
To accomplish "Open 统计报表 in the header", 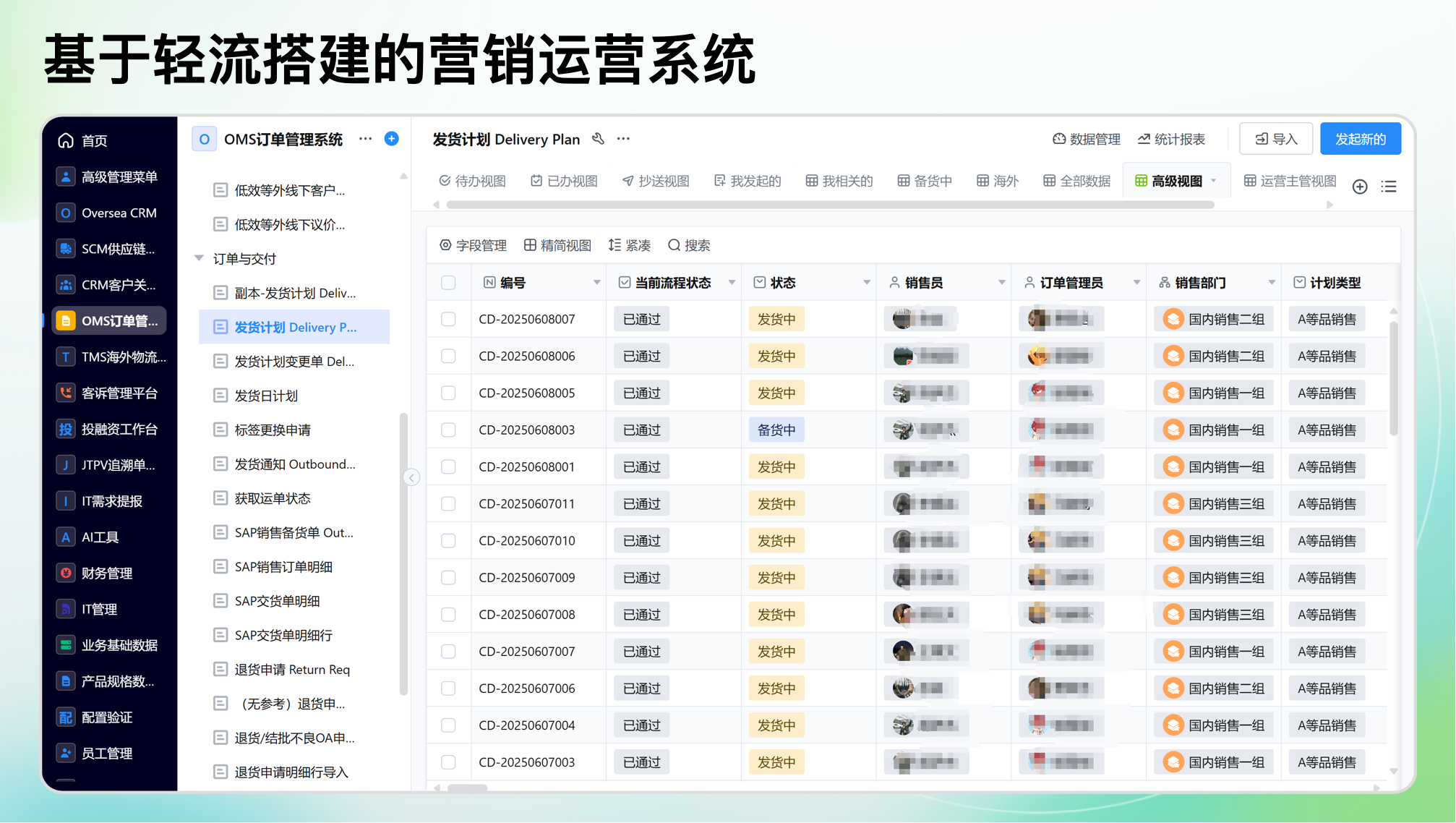I will 1171,139.
